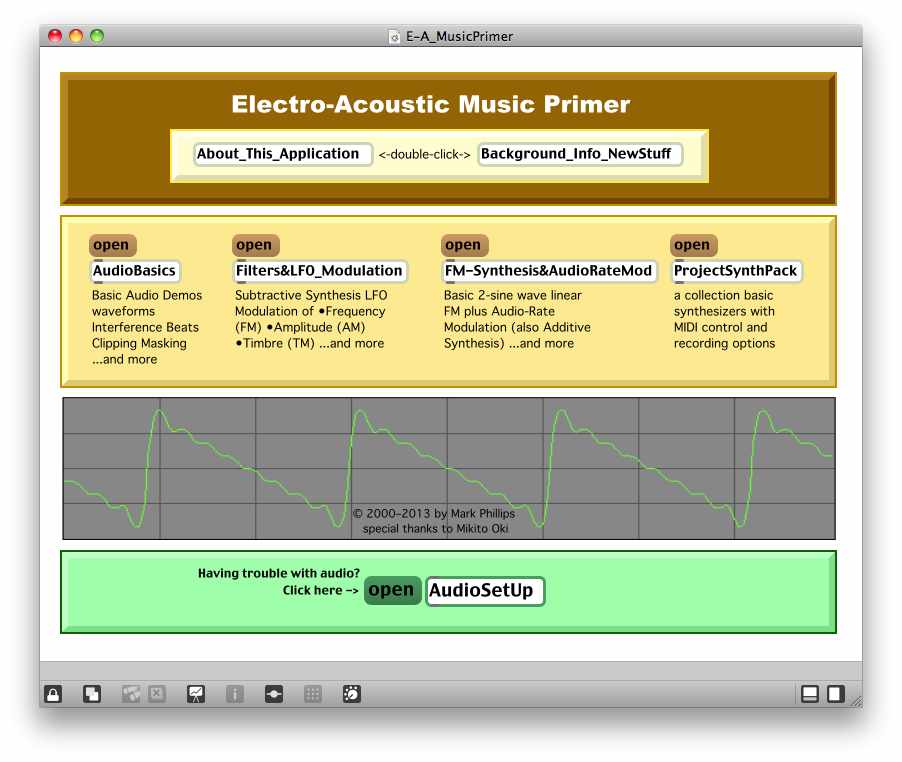Click the grayed-out patcher windows icon
The image size is (902, 762).
[131, 694]
